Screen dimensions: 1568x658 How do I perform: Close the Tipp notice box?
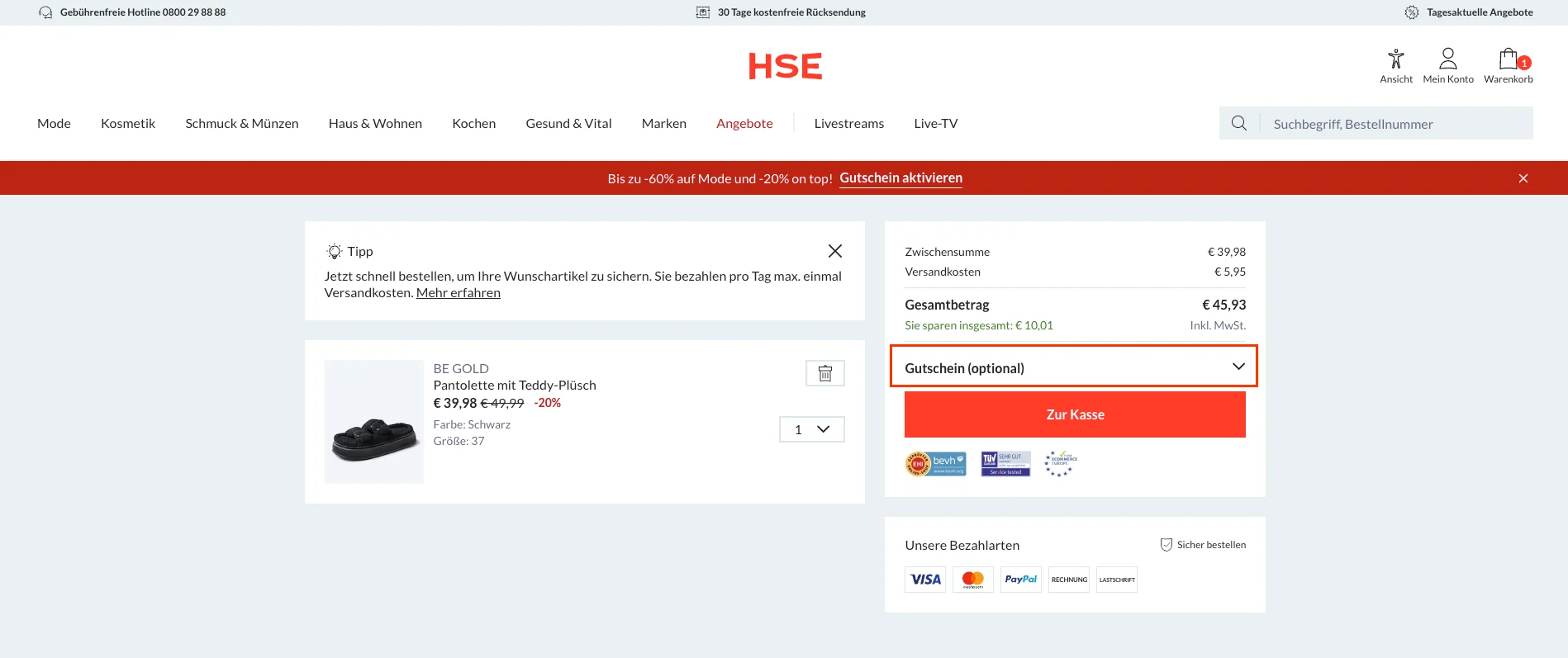tap(835, 251)
